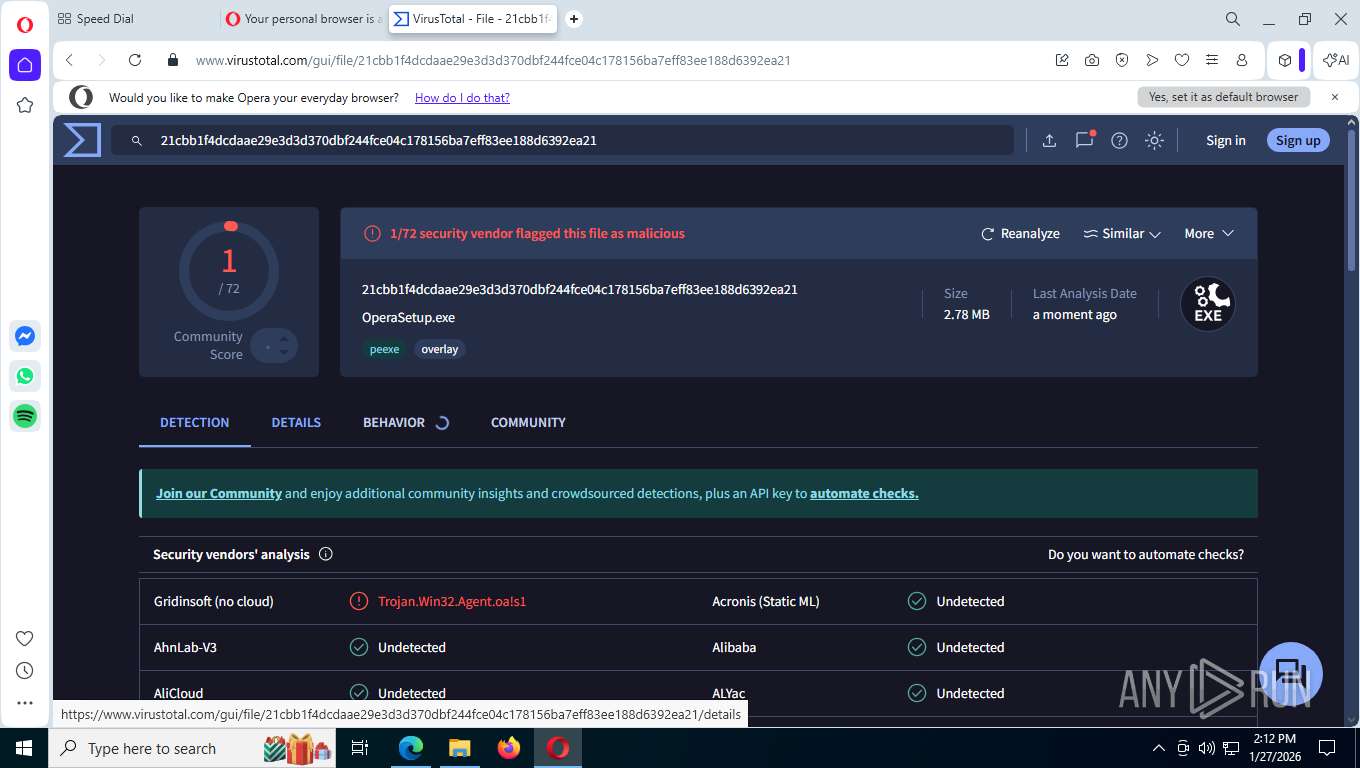The height and width of the screenshot is (768, 1360).
Task: Open the address bar shield privacy icon
Action: [x=1122, y=60]
